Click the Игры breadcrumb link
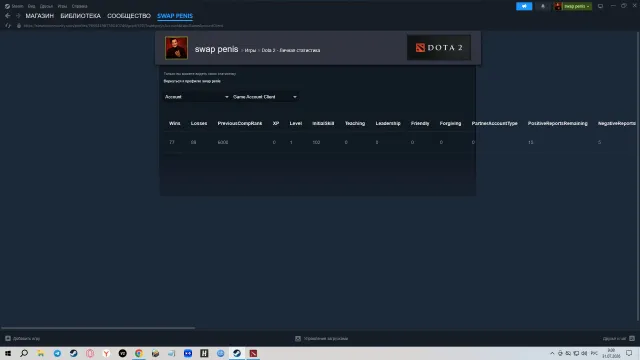This screenshot has width=640, height=360. click(x=250, y=50)
